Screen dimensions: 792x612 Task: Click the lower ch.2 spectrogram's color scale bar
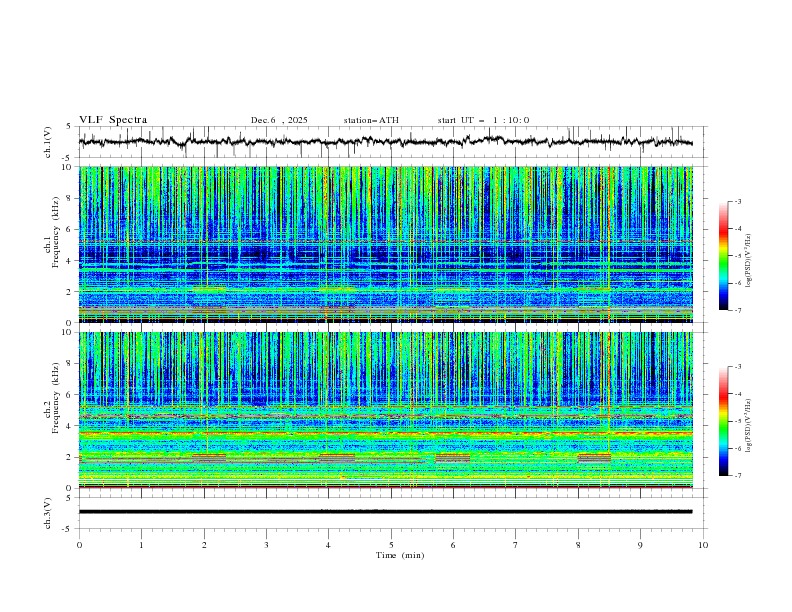[x=724, y=421]
